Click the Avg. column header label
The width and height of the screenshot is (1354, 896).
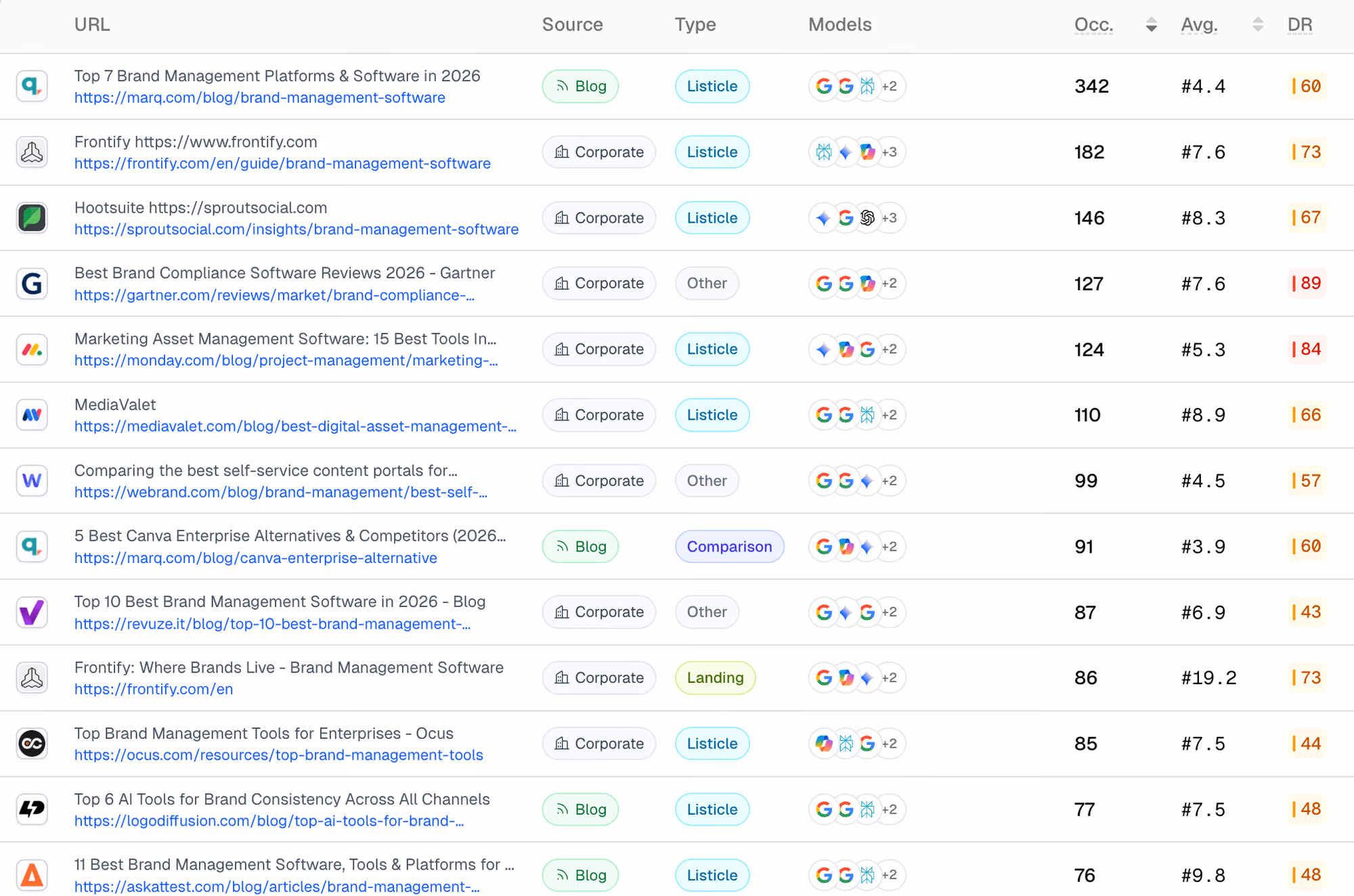[x=1200, y=25]
